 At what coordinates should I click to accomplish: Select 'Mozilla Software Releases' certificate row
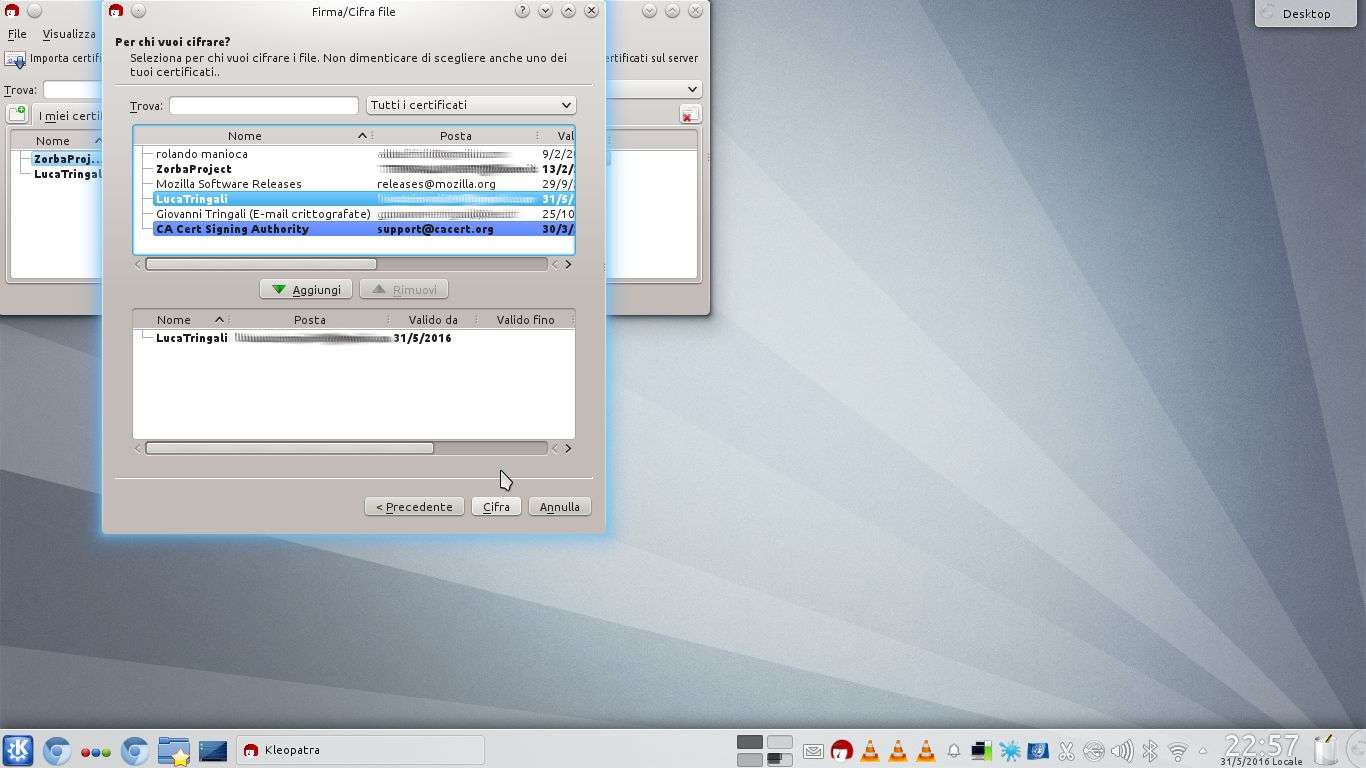point(229,184)
